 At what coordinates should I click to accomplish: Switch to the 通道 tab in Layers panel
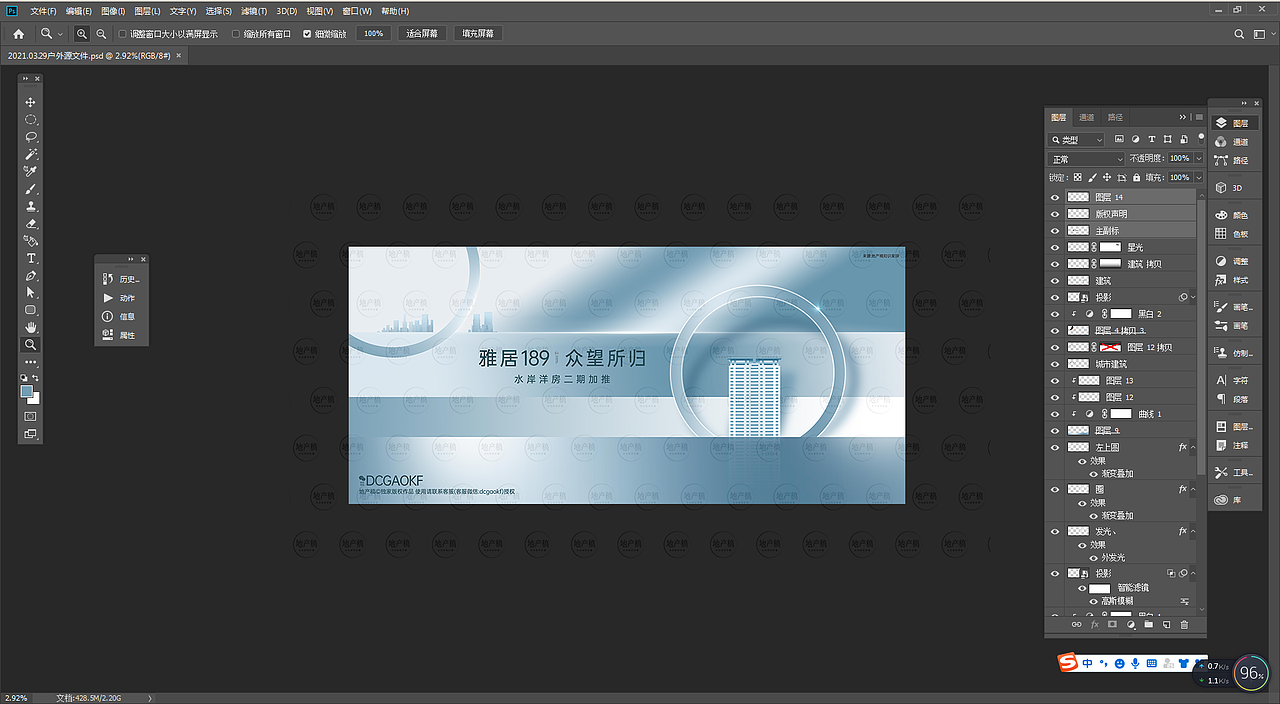[x=1086, y=117]
